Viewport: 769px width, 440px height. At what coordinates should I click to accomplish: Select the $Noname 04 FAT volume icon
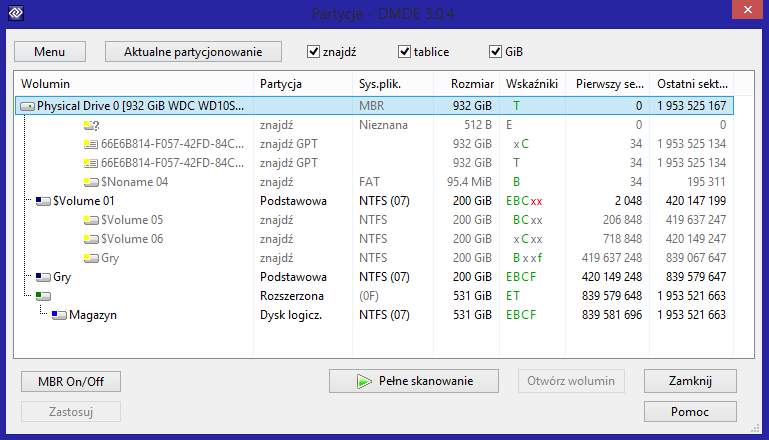coord(91,182)
